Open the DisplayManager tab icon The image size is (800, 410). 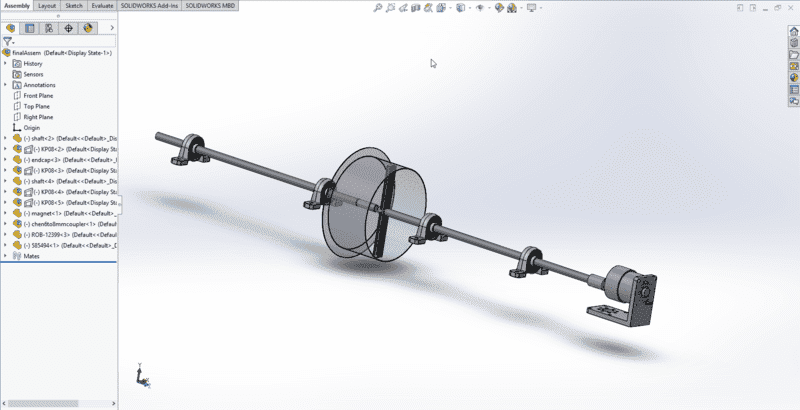point(87,28)
